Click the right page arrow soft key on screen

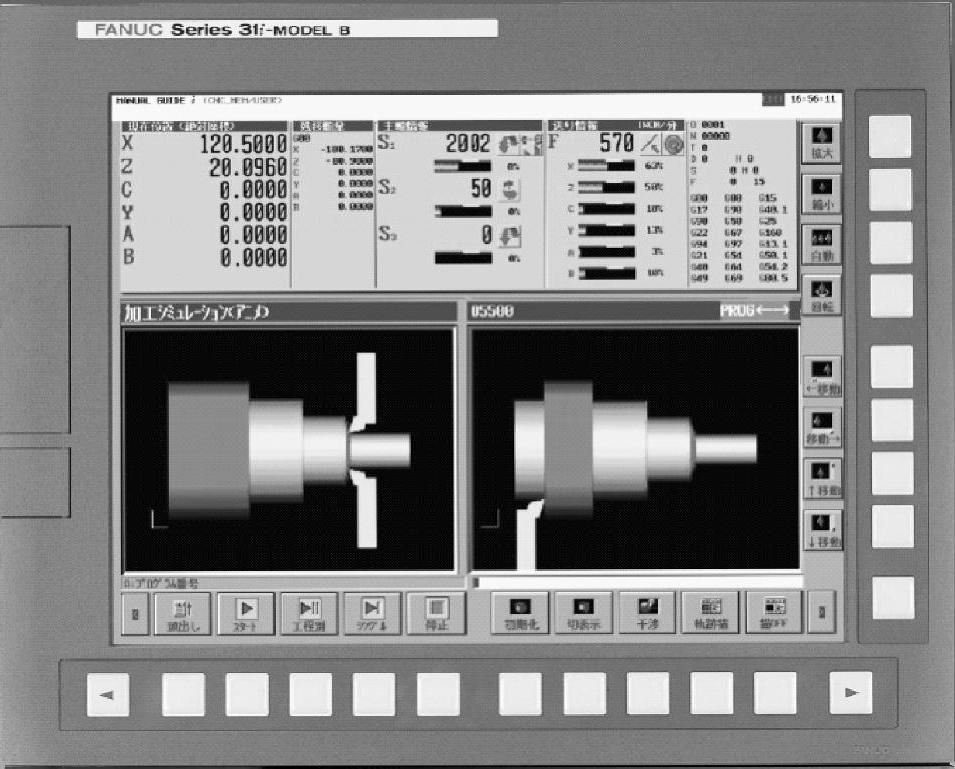click(x=822, y=612)
